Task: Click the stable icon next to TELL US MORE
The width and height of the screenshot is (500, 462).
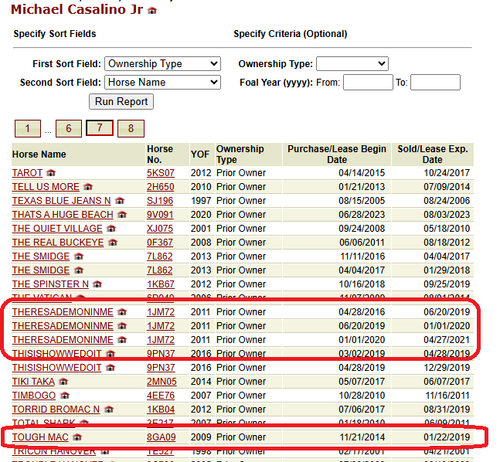Action: pos(88,187)
